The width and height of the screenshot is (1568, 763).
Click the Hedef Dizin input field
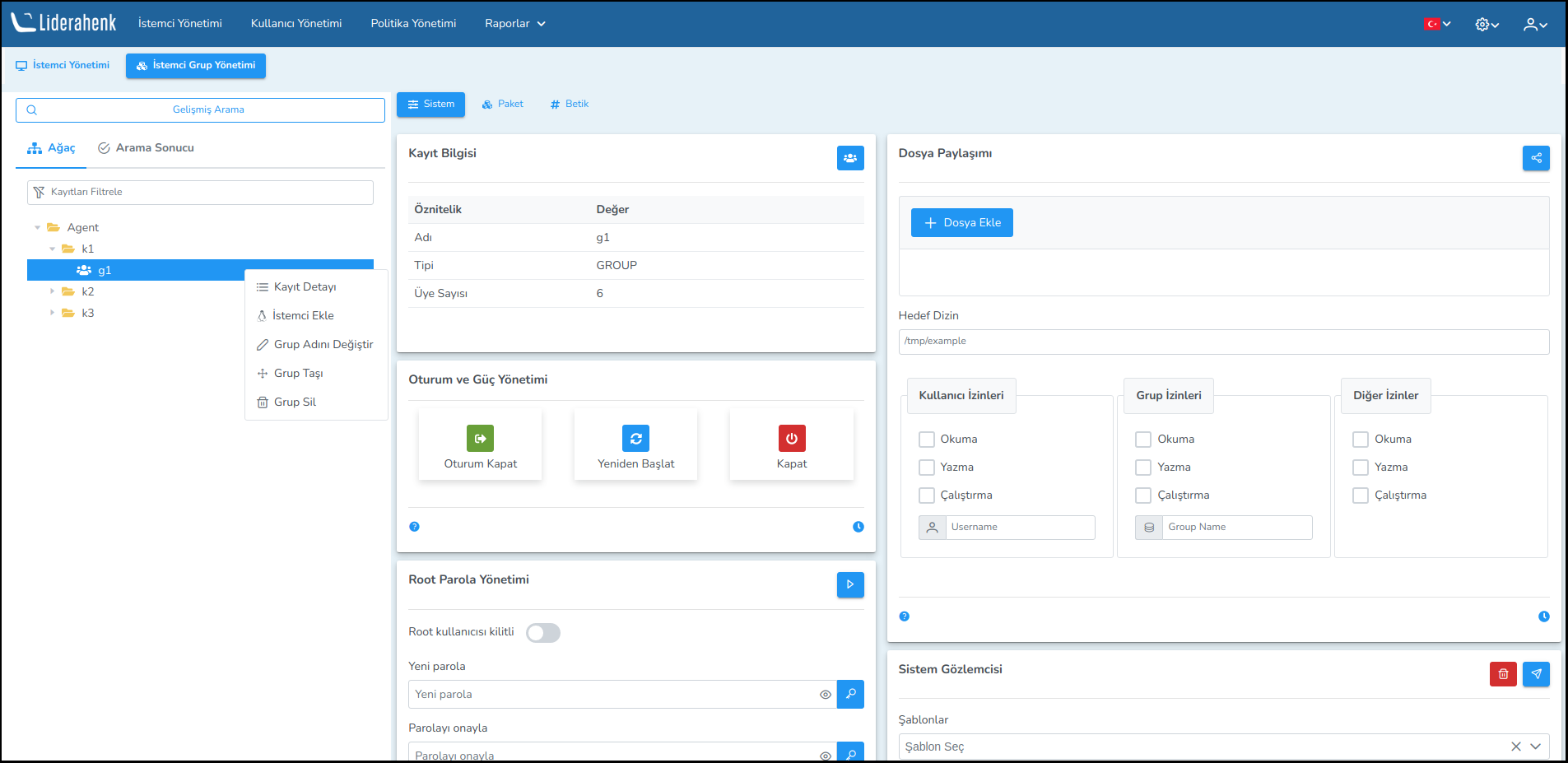coord(1223,342)
